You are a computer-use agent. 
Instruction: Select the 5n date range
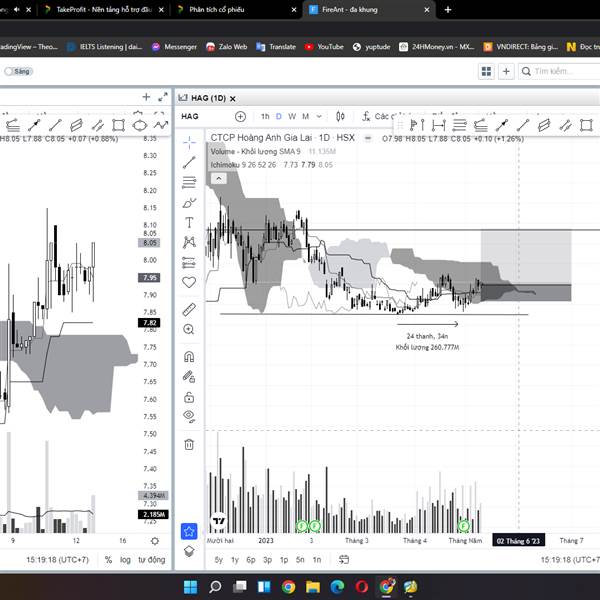pyautogui.click(x=300, y=559)
